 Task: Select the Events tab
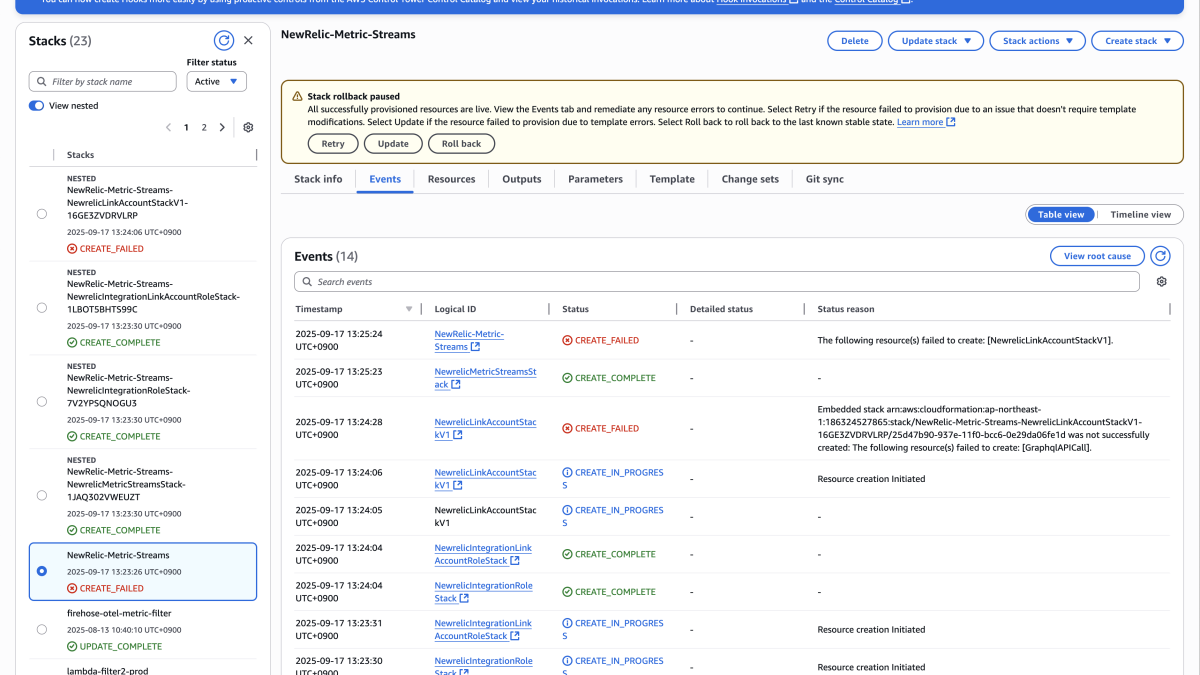click(x=385, y=179)
